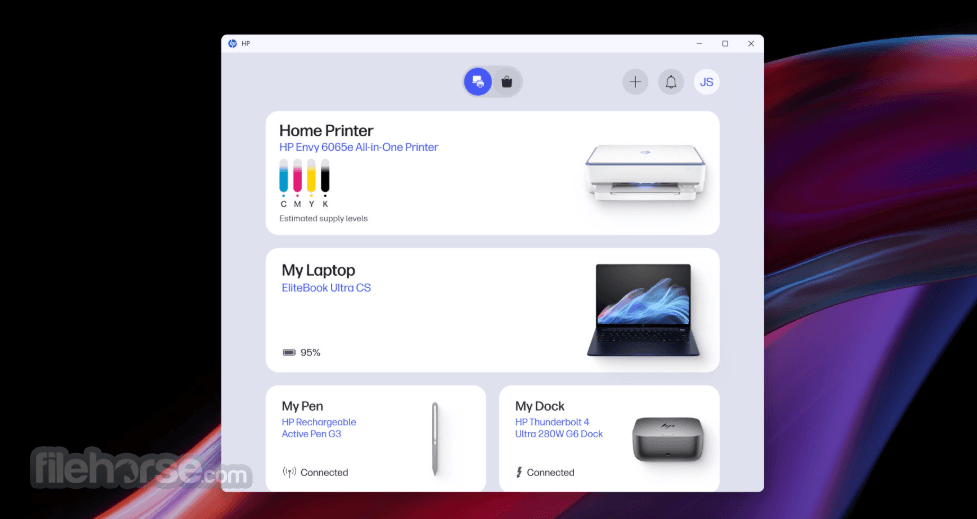This screenshot has height=519, width=977.
Task: Click the black ink level bar
Action: 325,176
